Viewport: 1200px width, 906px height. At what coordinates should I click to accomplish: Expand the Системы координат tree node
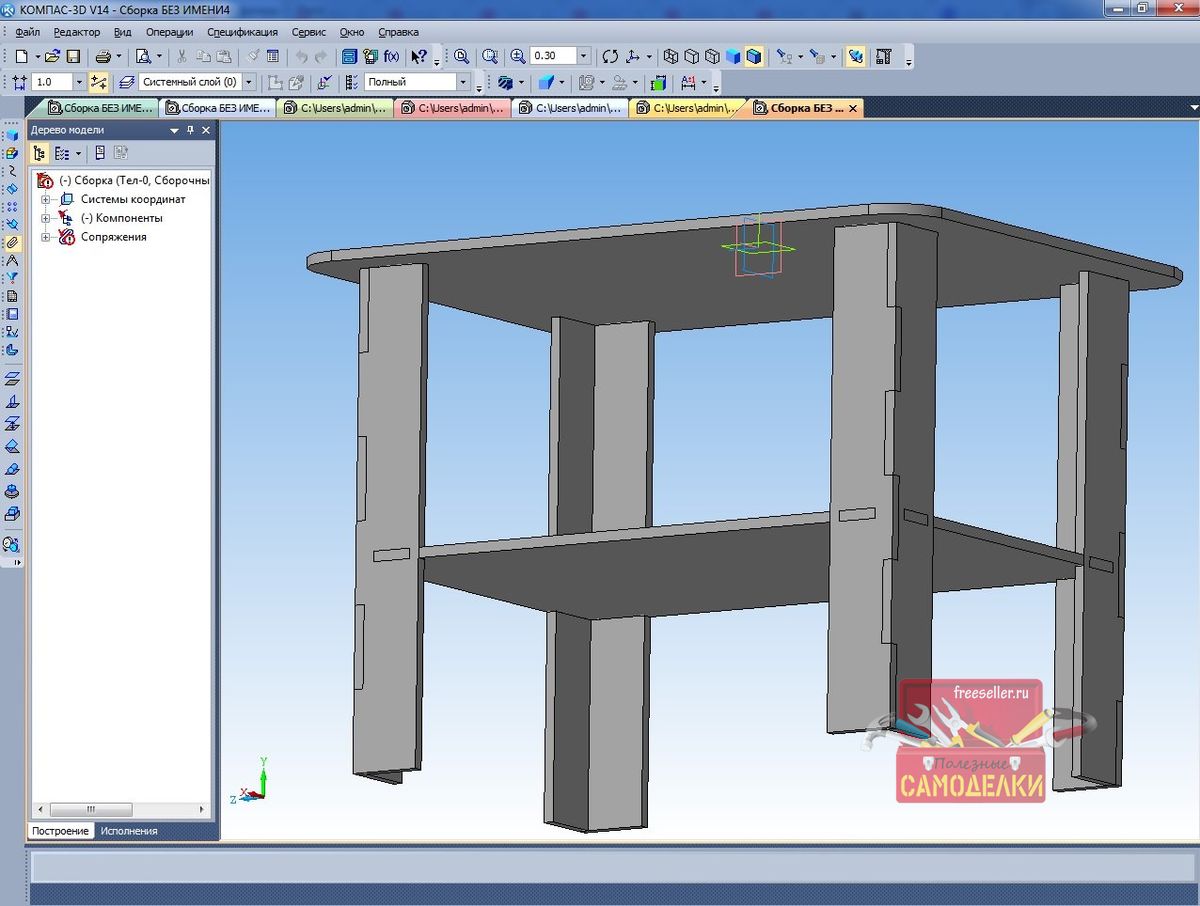tap(45, 199)
